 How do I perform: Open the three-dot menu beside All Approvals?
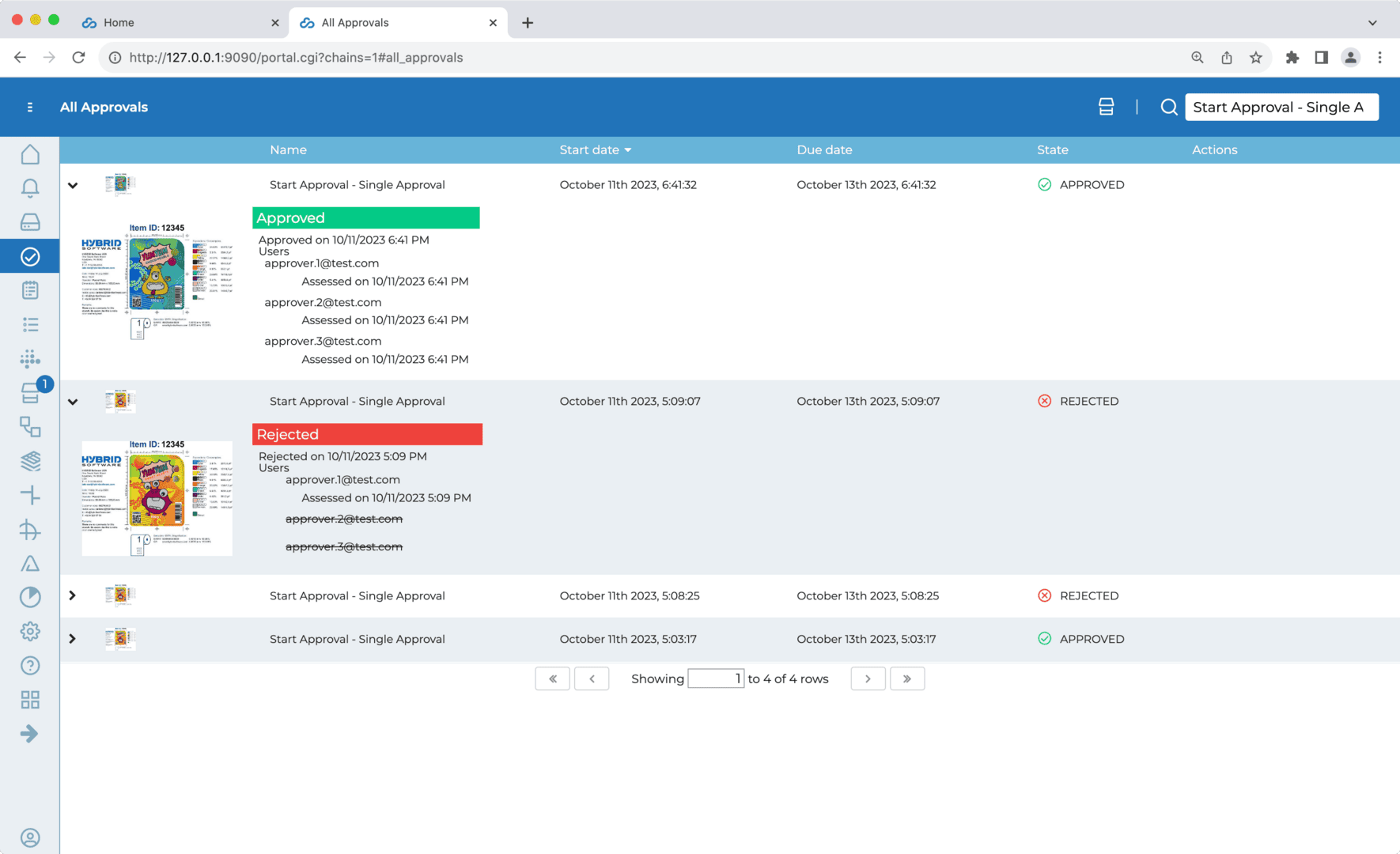click(x=30, y=108)
